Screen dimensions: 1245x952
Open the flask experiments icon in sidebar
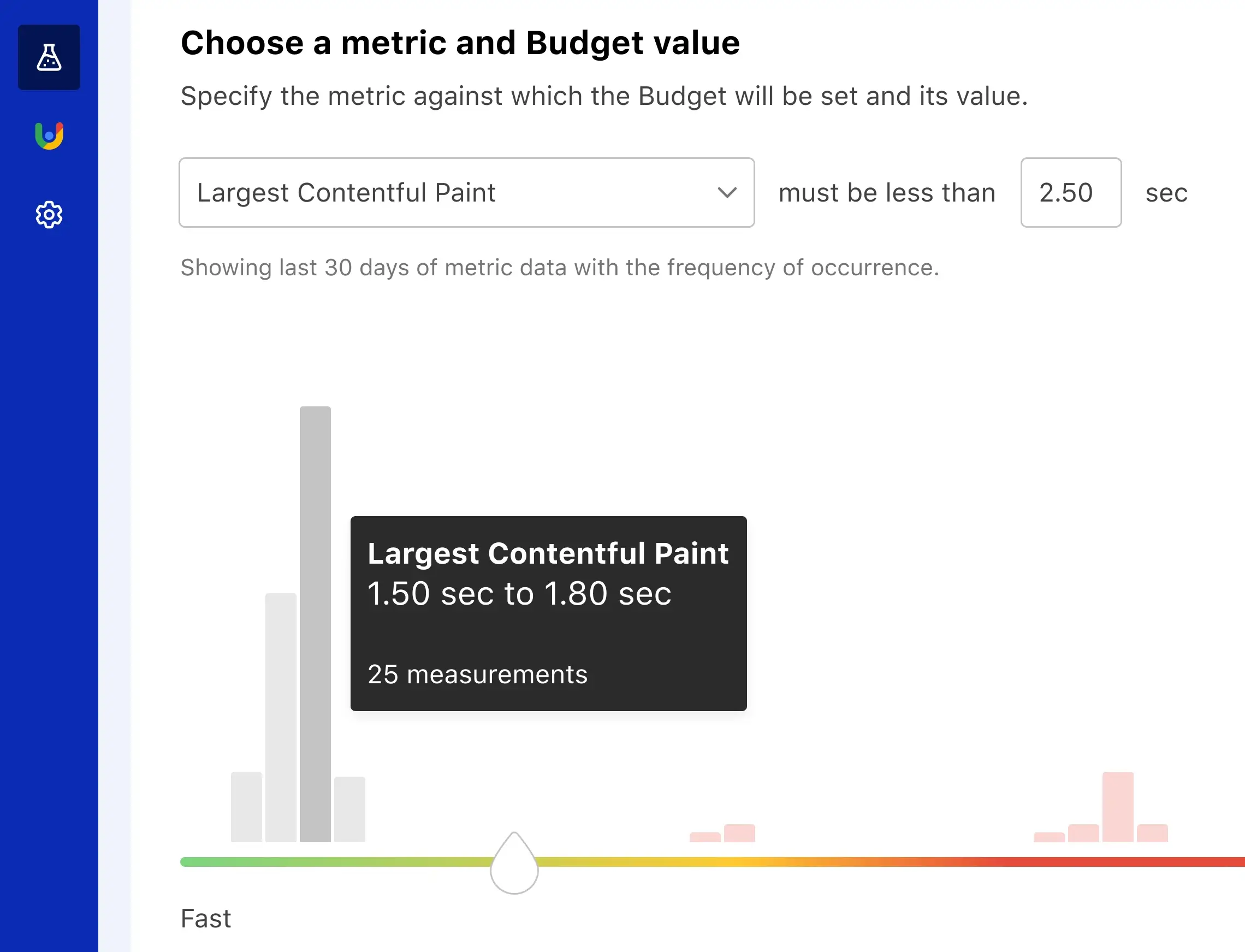tap(49, 57)
